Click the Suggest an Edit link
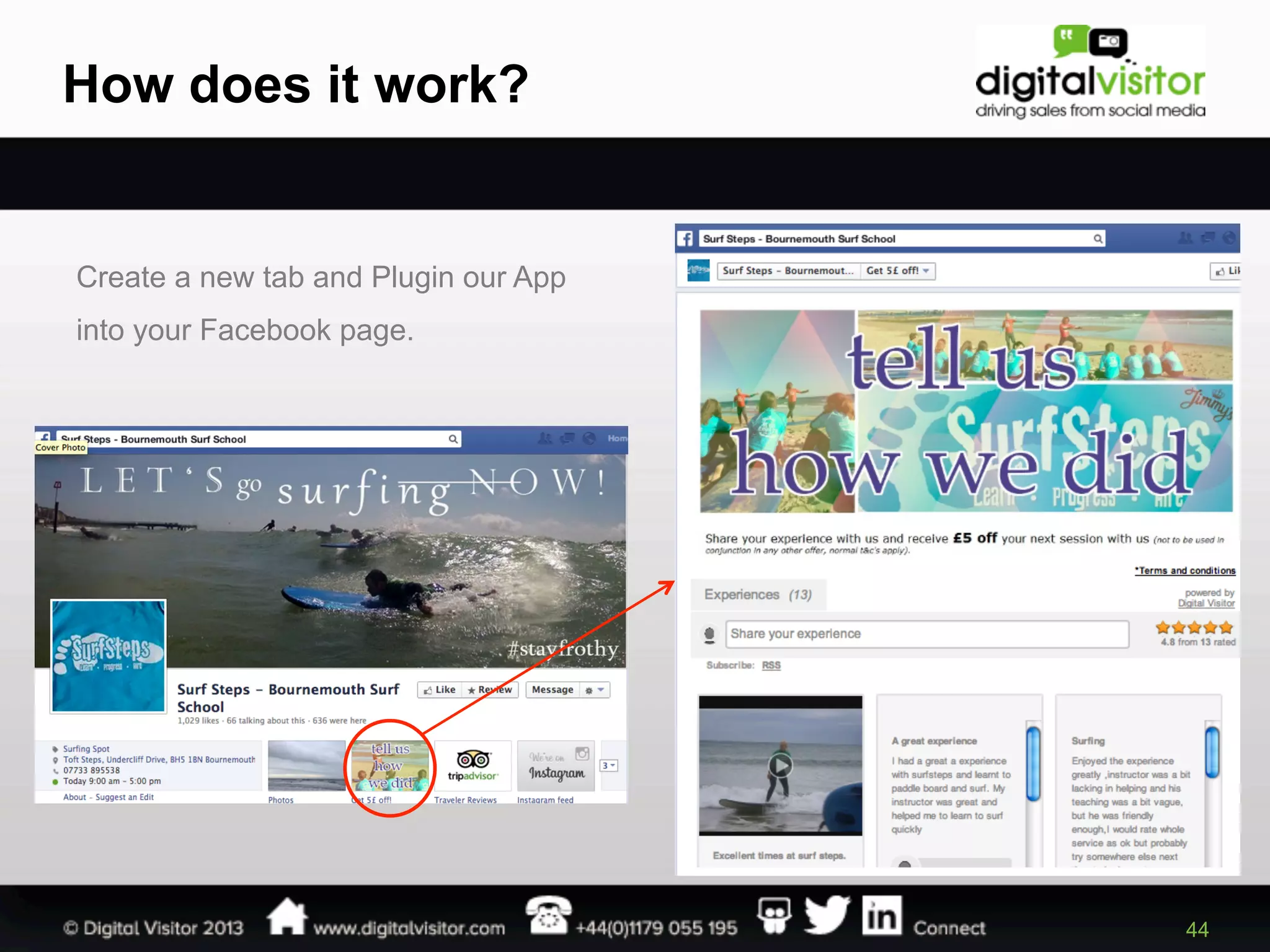Image resolution: width=1270 pixels, height=952 pixels. tap(125, 797)
